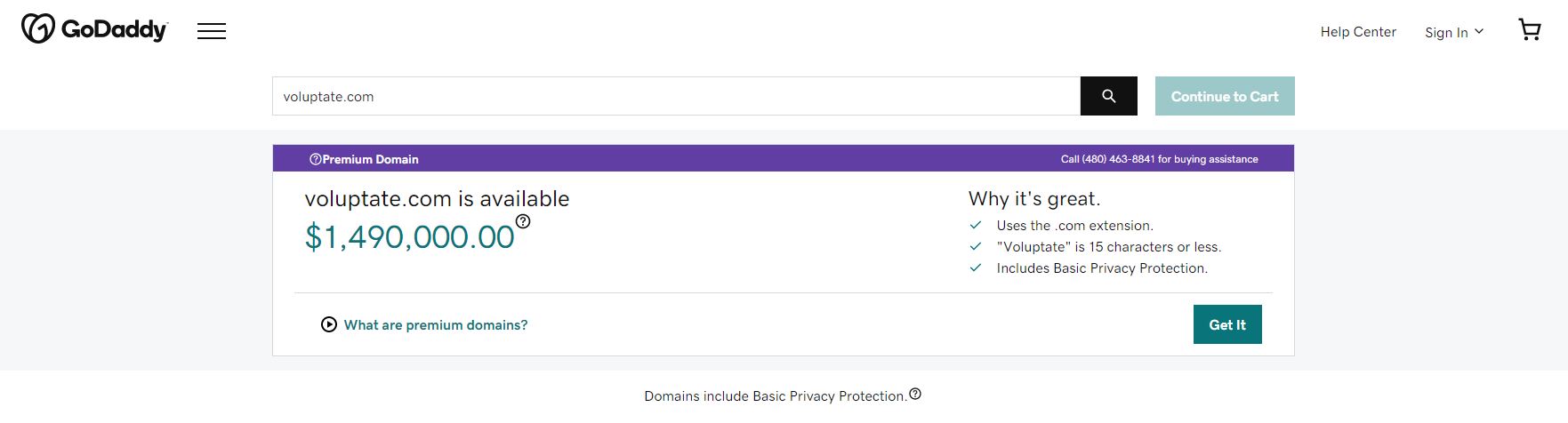
Task: Click the Continue to Cart button
Action: (1224, 96)
